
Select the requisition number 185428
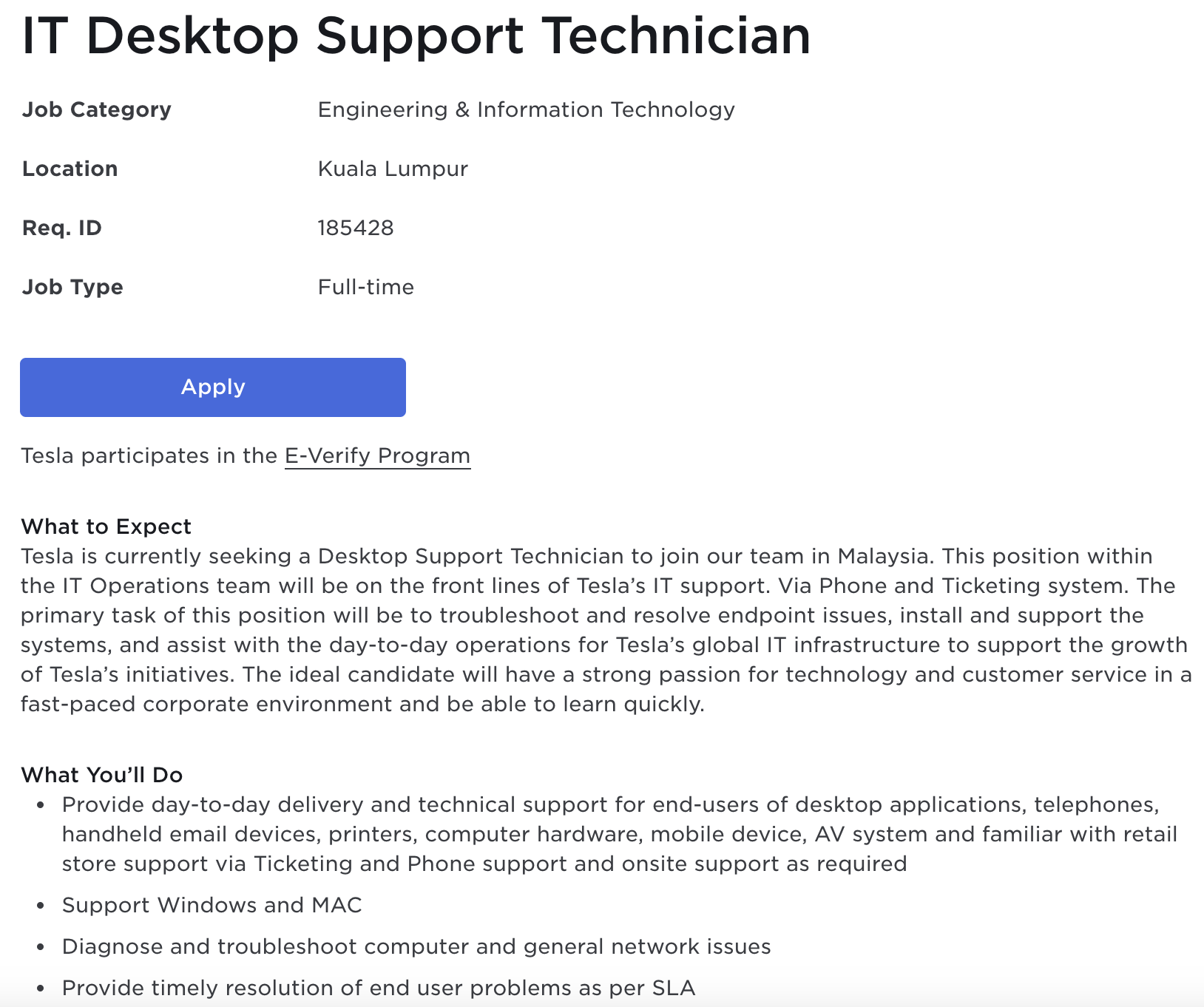pos(356,228)
